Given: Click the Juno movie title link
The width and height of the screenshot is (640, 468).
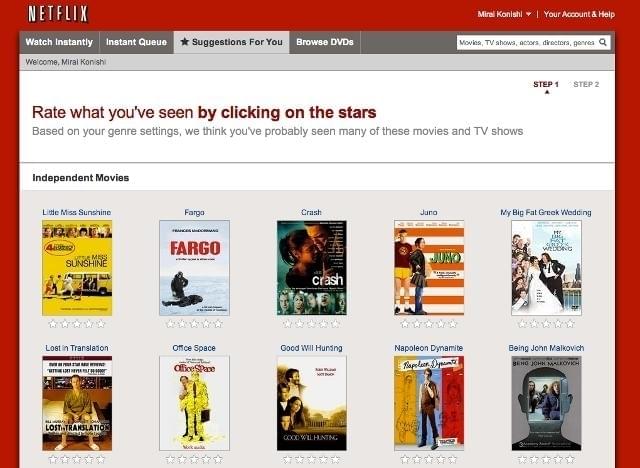Looking at the screenshot, I should tap(428, 212).
